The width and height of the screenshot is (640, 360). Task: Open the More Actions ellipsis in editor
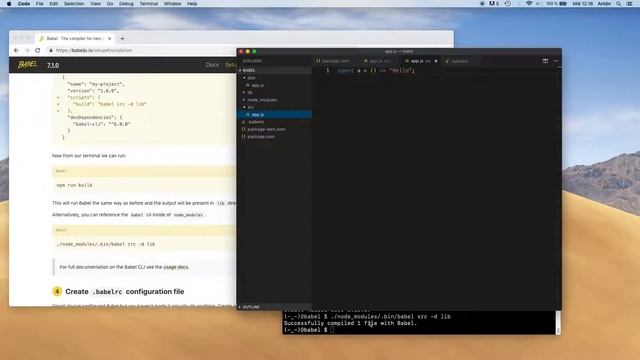coord(556,61)
